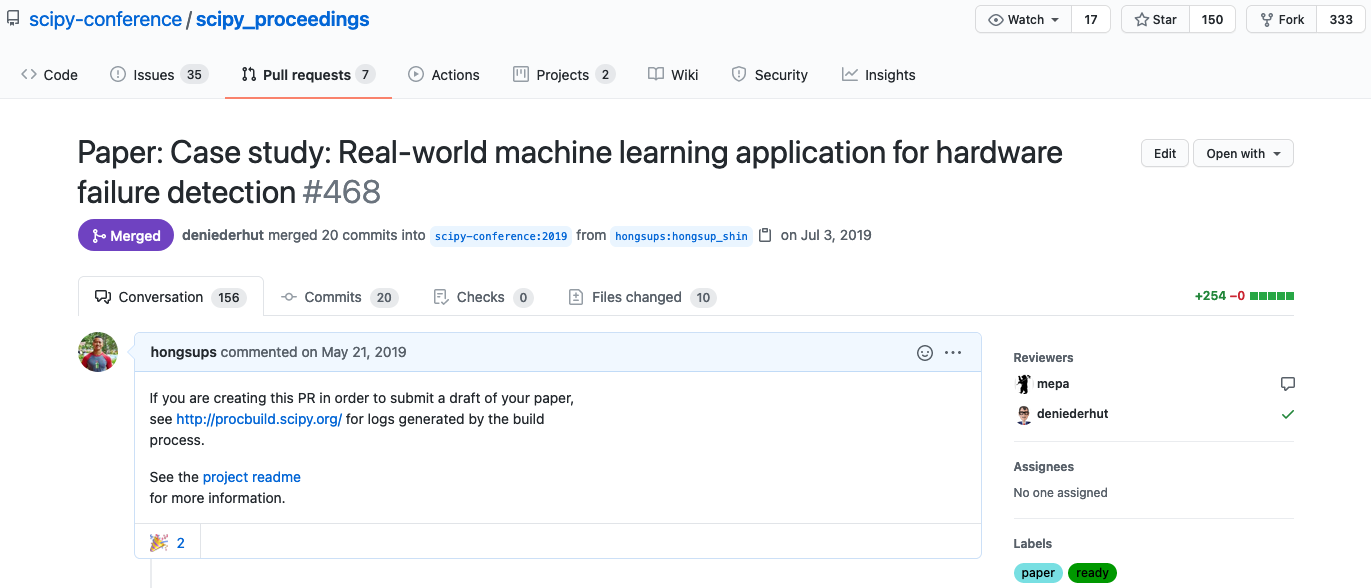Select the Pull requests tab
1371x588 pixels.
(308, 75)
